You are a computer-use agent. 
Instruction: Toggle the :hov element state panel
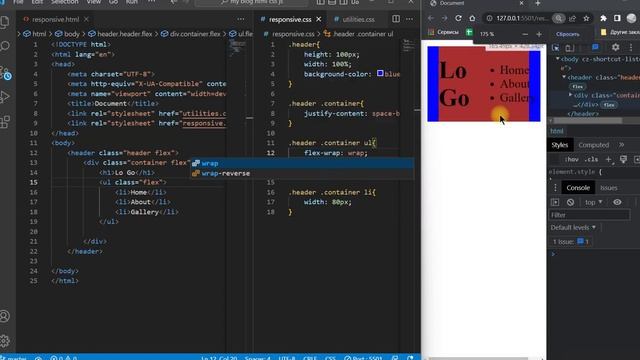coord(572,159)
